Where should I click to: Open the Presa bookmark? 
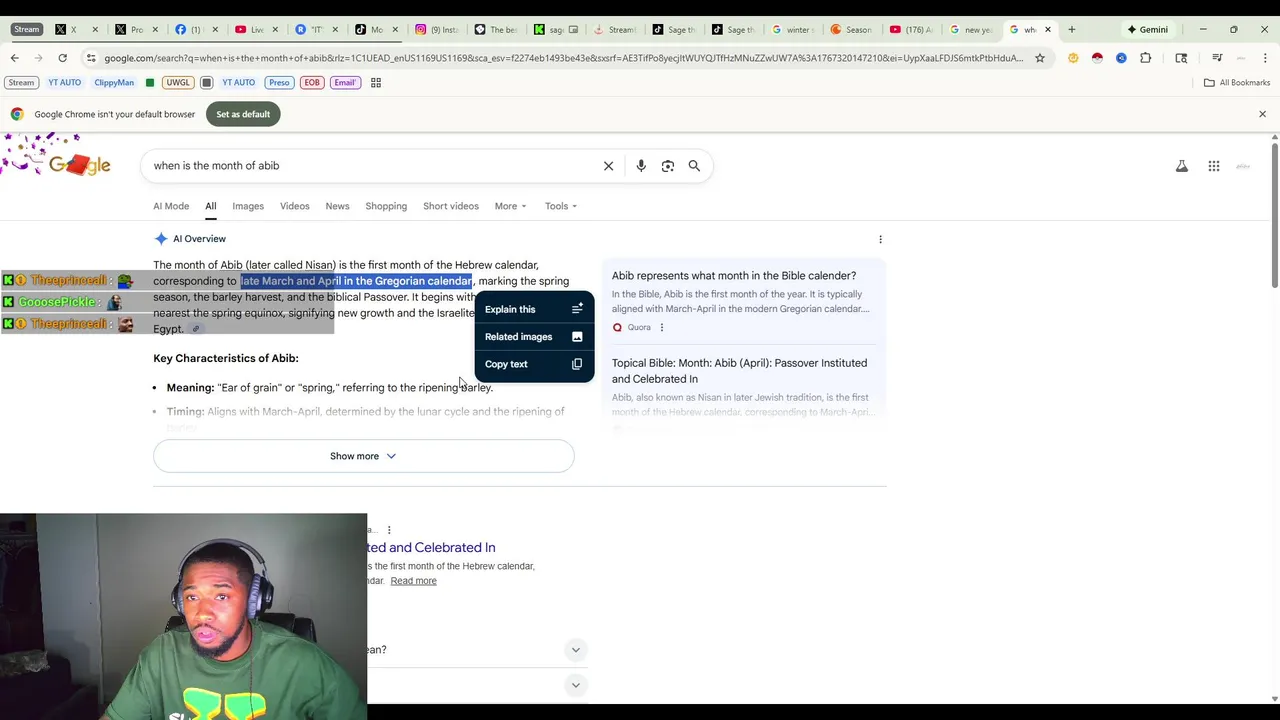click(x=279, y=82)
